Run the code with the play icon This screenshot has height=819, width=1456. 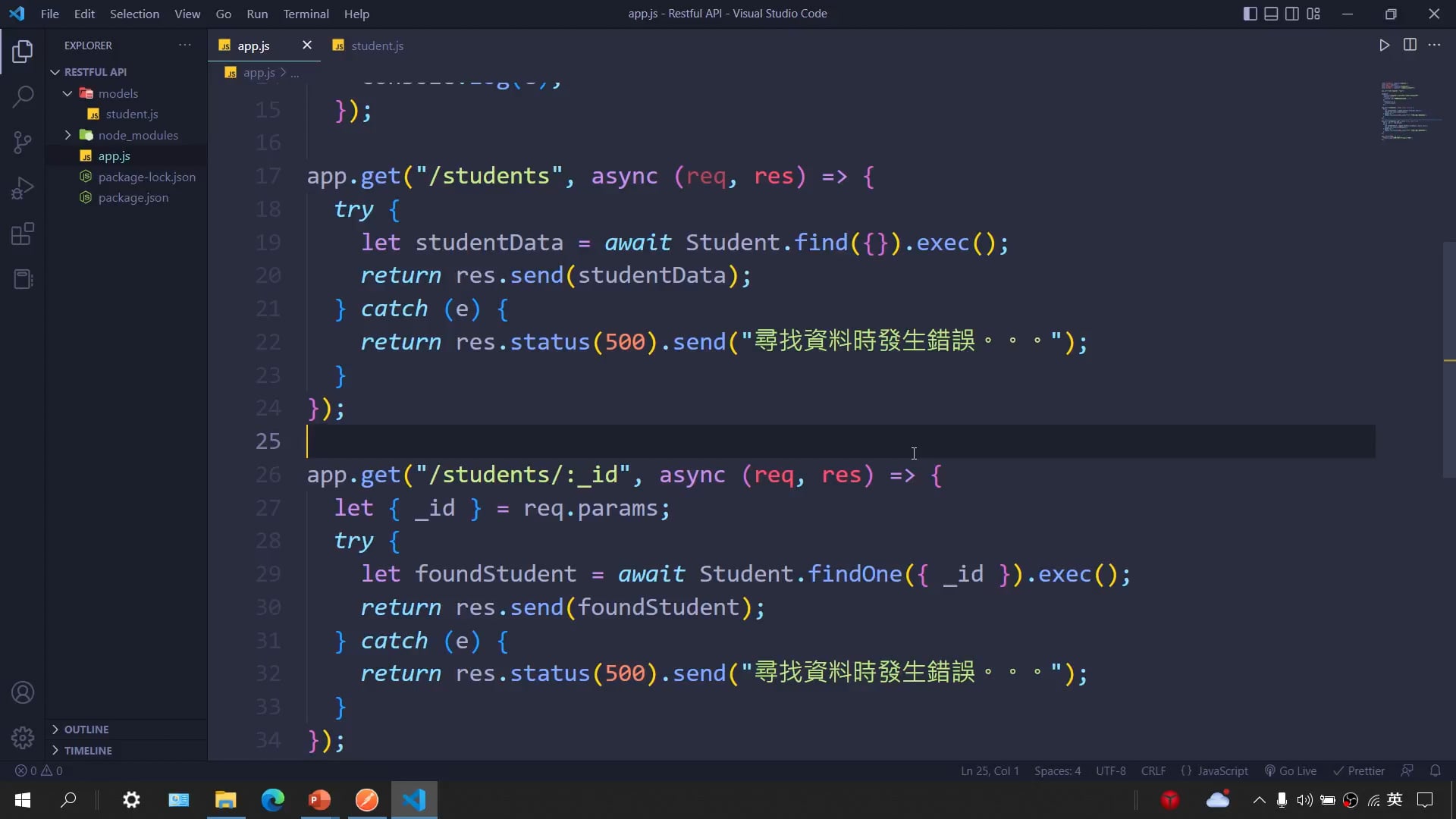click(1384, 45)
